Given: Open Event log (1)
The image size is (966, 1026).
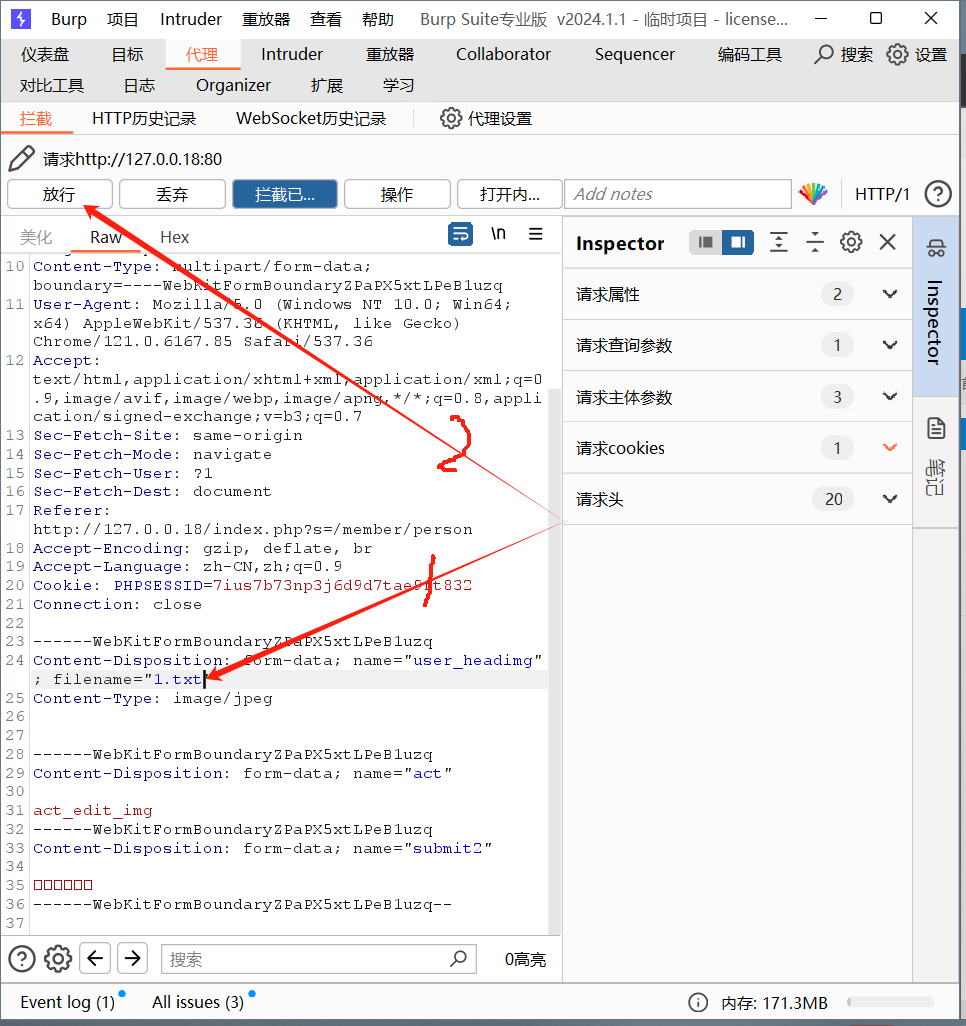Looking at the screenshot, I should (67, 1002).
